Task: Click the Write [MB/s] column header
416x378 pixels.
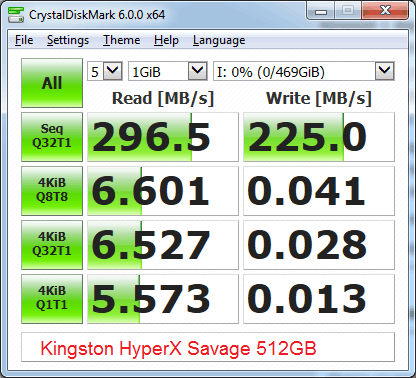Action: 319,98
